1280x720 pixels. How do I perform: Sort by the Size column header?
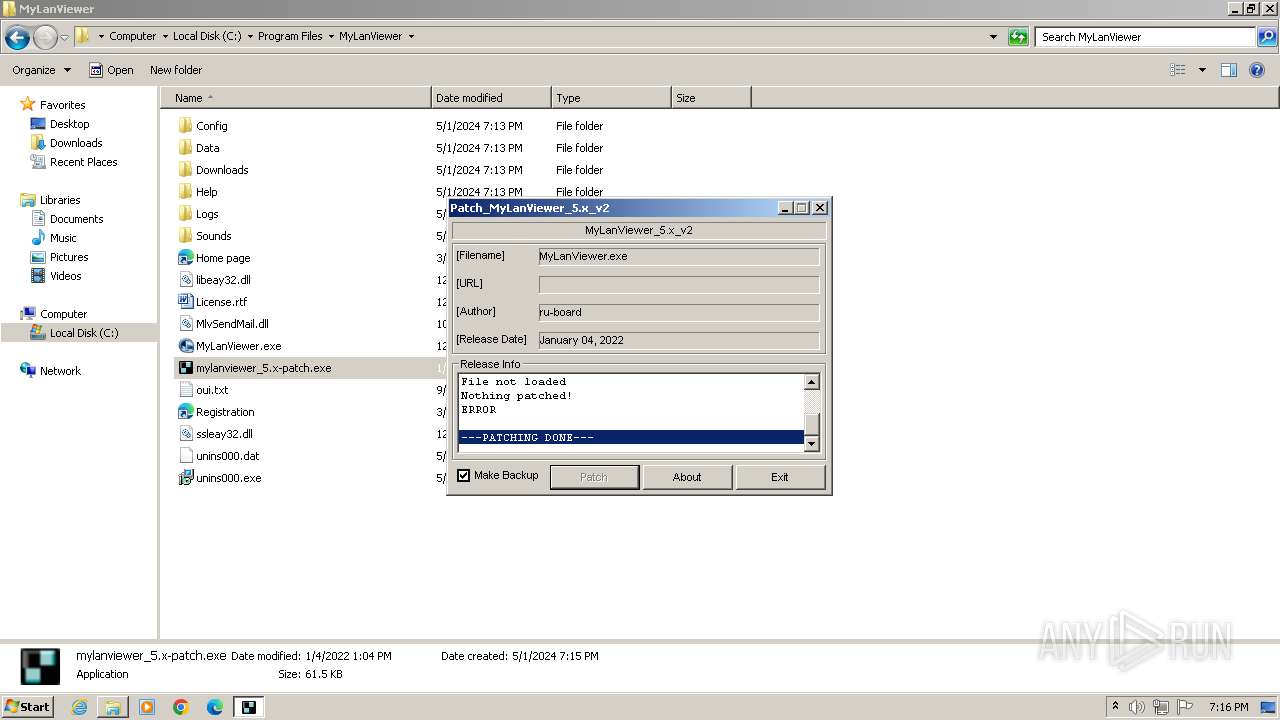click(711, 98)
